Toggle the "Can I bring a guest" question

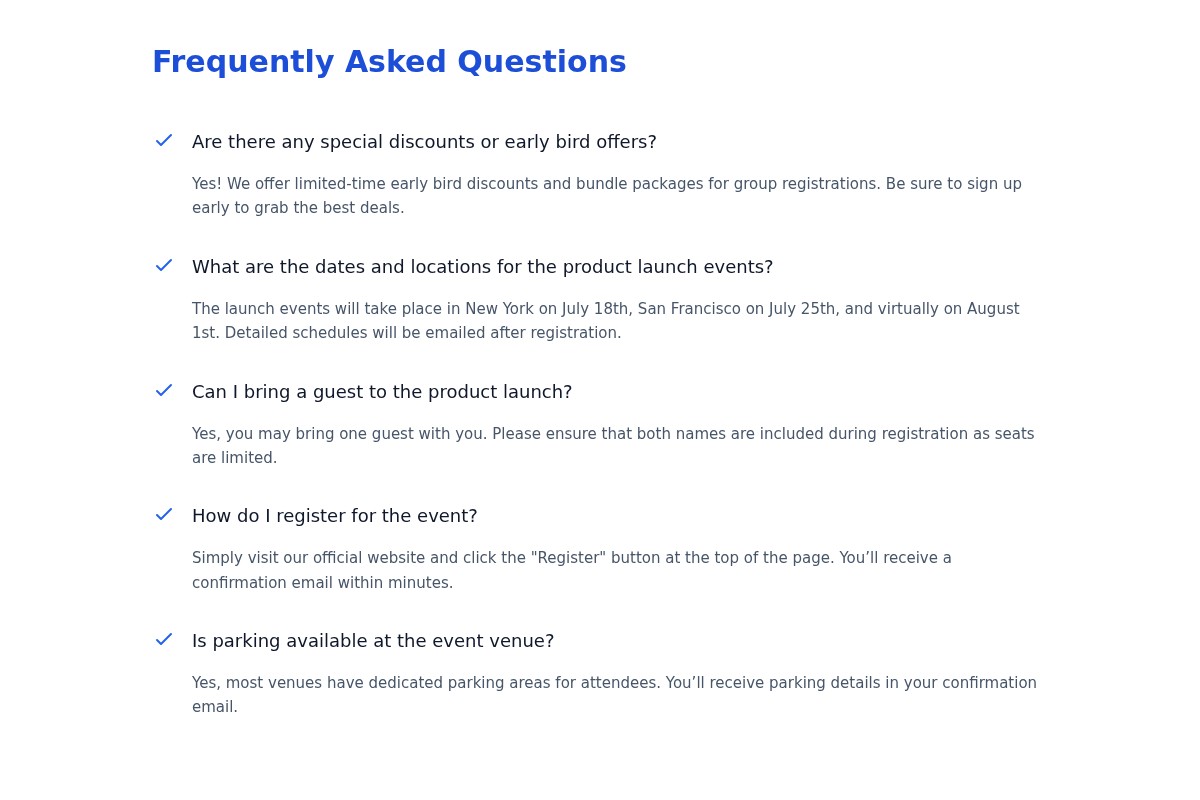pyautogui.click(x=382, y=392)
